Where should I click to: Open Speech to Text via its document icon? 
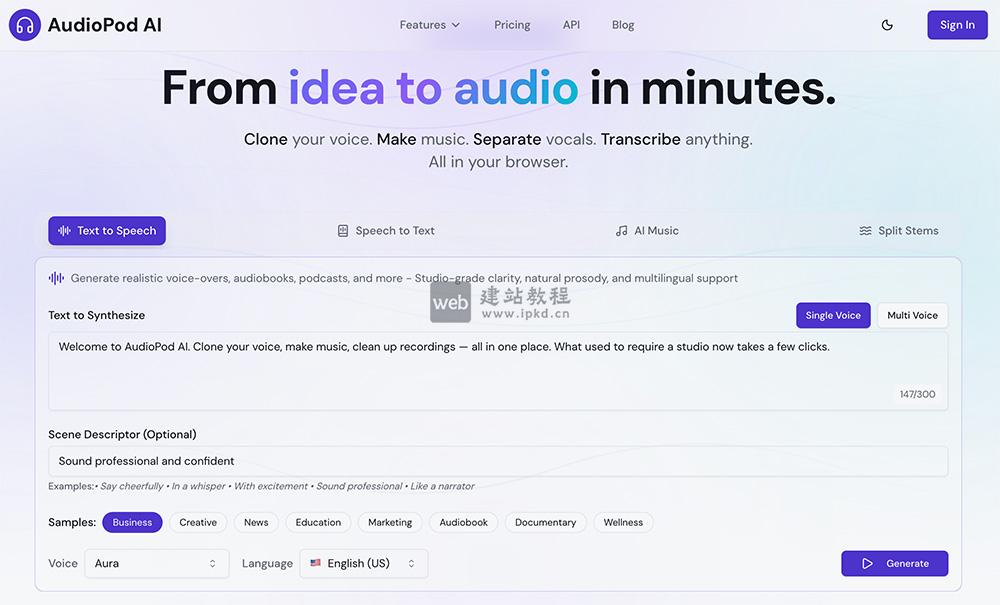[341, 230]
